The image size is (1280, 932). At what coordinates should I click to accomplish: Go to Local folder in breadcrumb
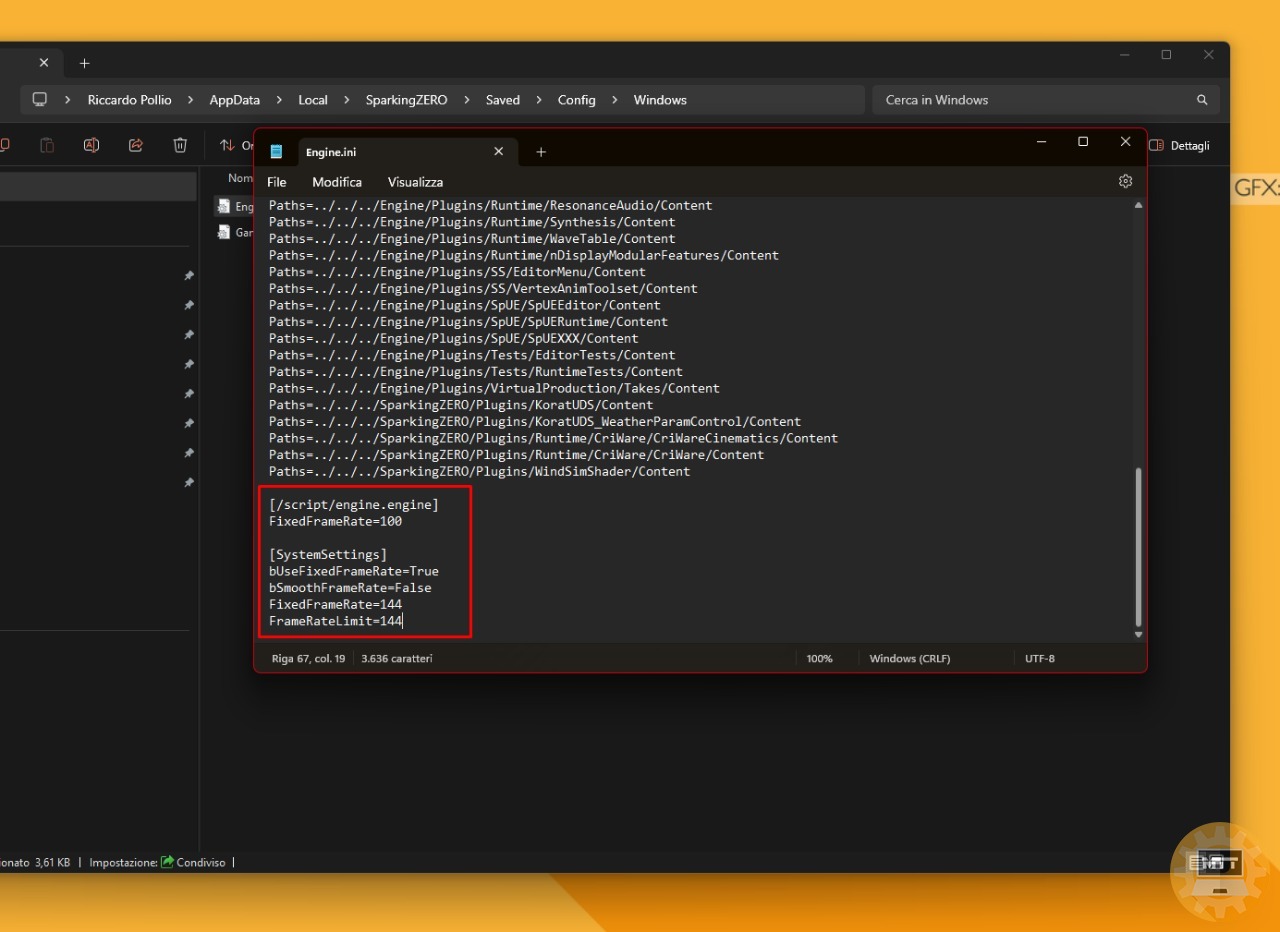(x=313, y=100)
